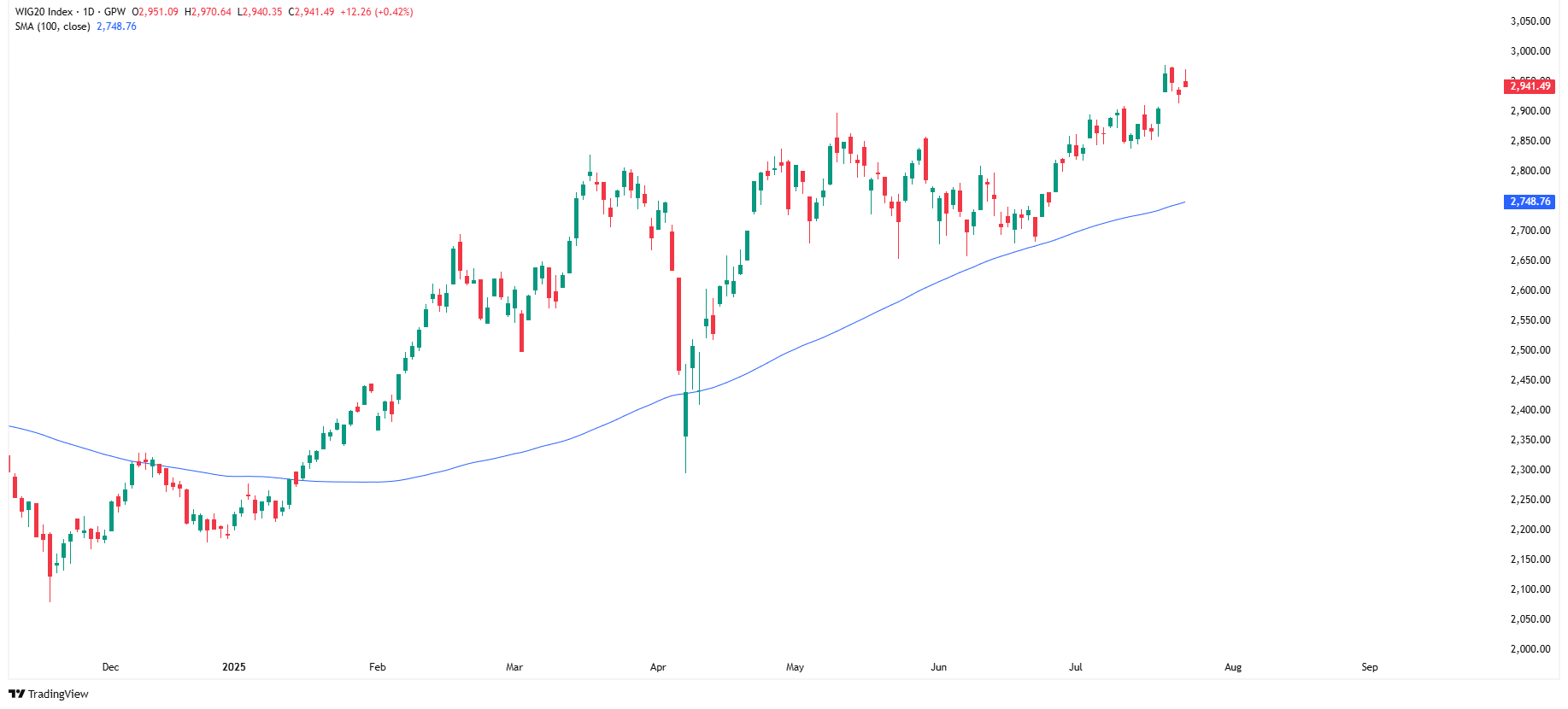Click the 2025 label on time axis

(233, 667)
